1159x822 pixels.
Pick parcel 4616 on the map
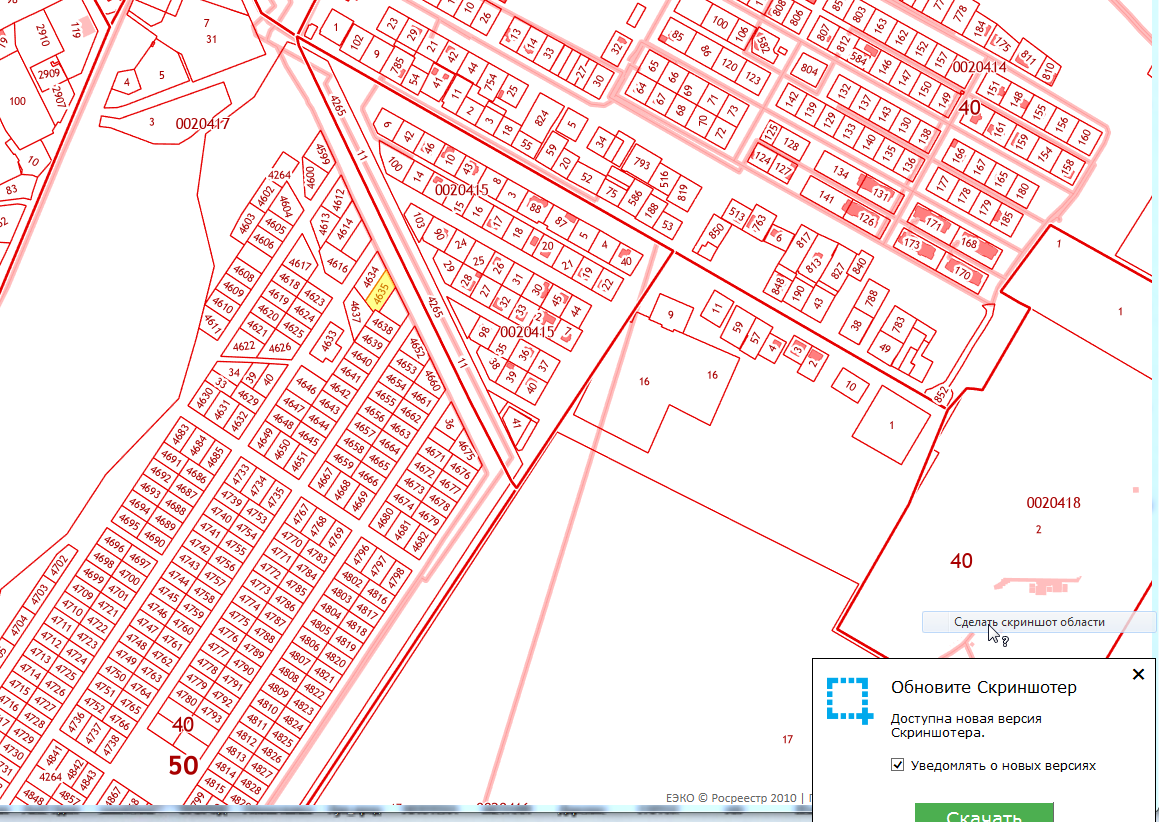click(337, 265)
